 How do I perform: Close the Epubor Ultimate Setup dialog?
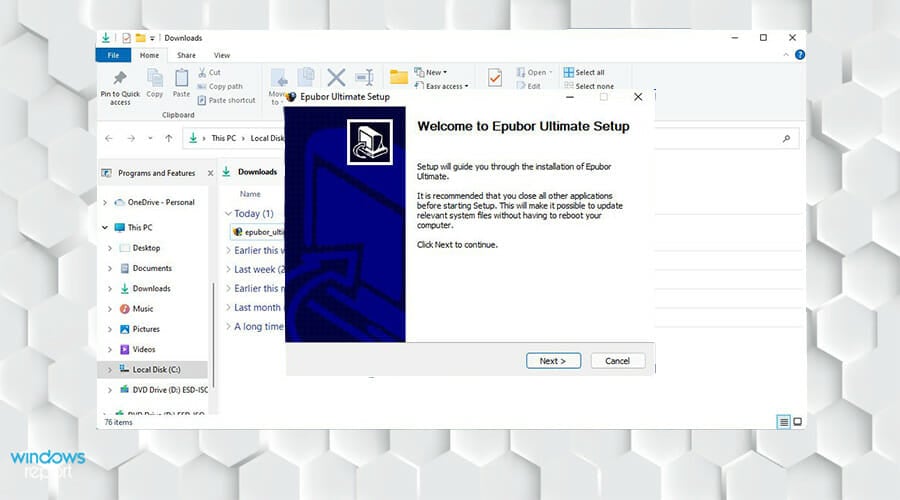638,97
